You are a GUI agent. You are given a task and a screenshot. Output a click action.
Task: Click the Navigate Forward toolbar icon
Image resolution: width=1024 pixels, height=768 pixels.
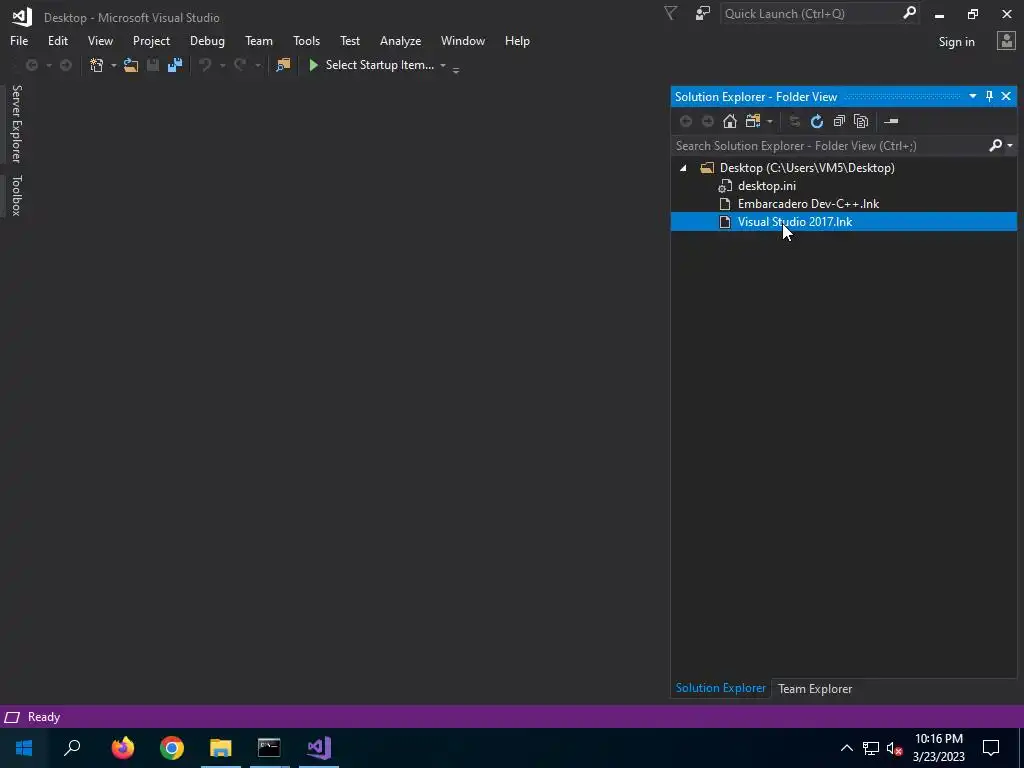point(66,65)
